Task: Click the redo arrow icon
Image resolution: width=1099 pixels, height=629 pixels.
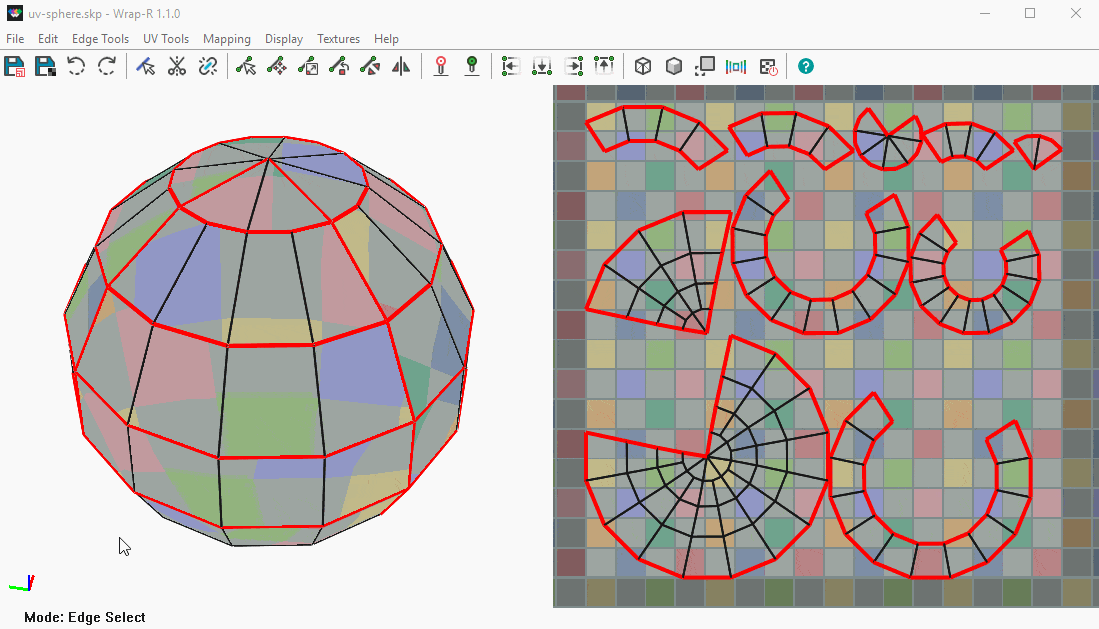Action: click(107, 67)
